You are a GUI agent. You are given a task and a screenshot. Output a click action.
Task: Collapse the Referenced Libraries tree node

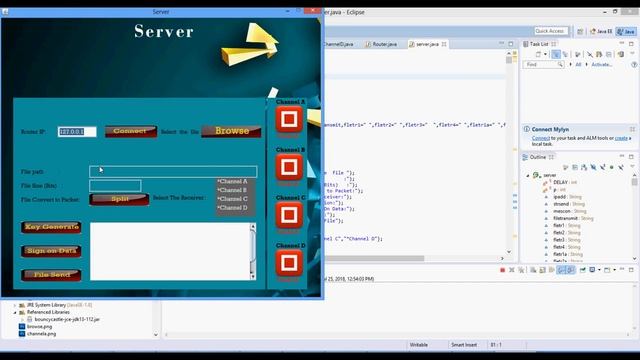15,312
